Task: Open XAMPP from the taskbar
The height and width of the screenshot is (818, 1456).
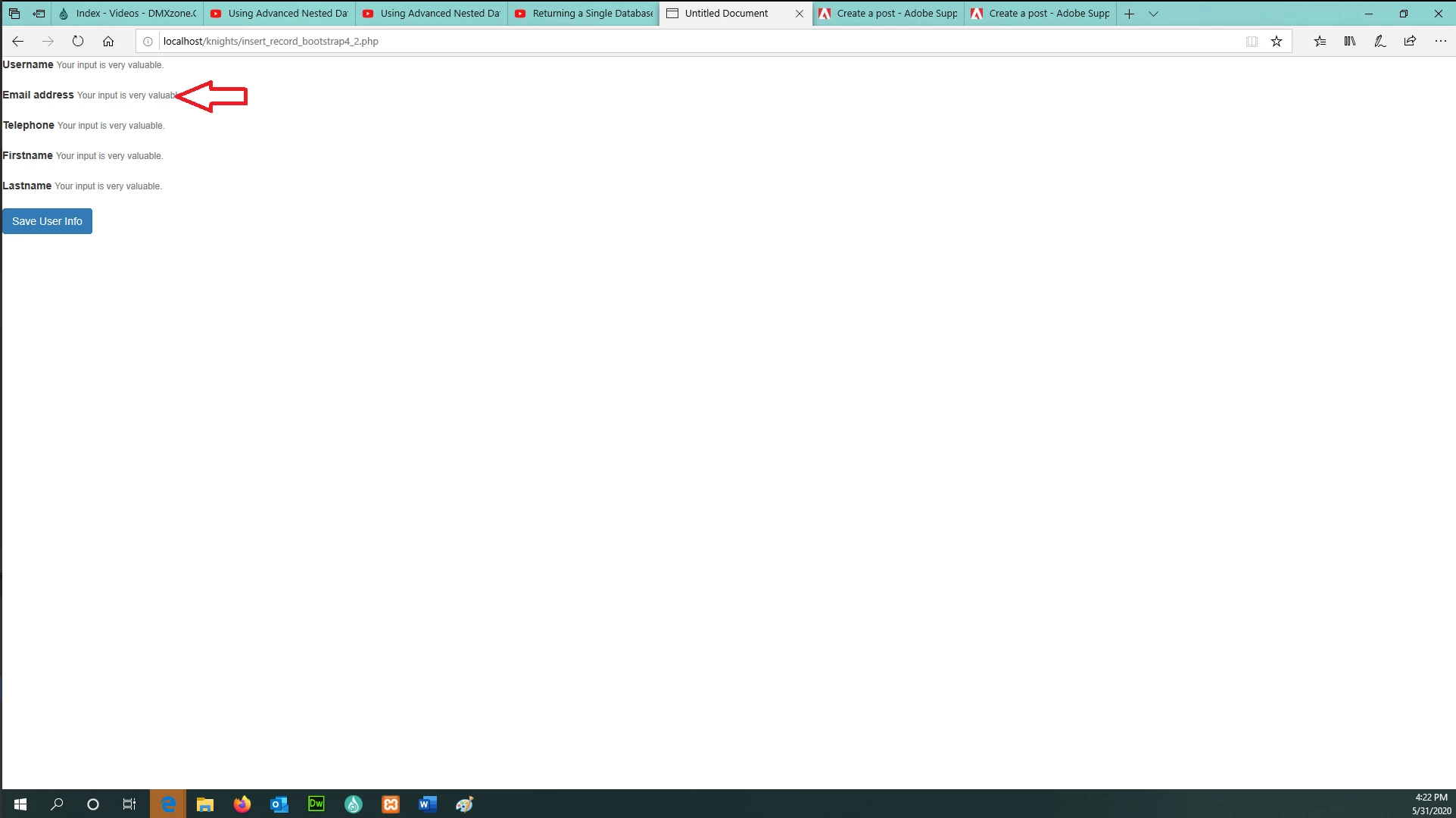Action: (x=391, y=804)
